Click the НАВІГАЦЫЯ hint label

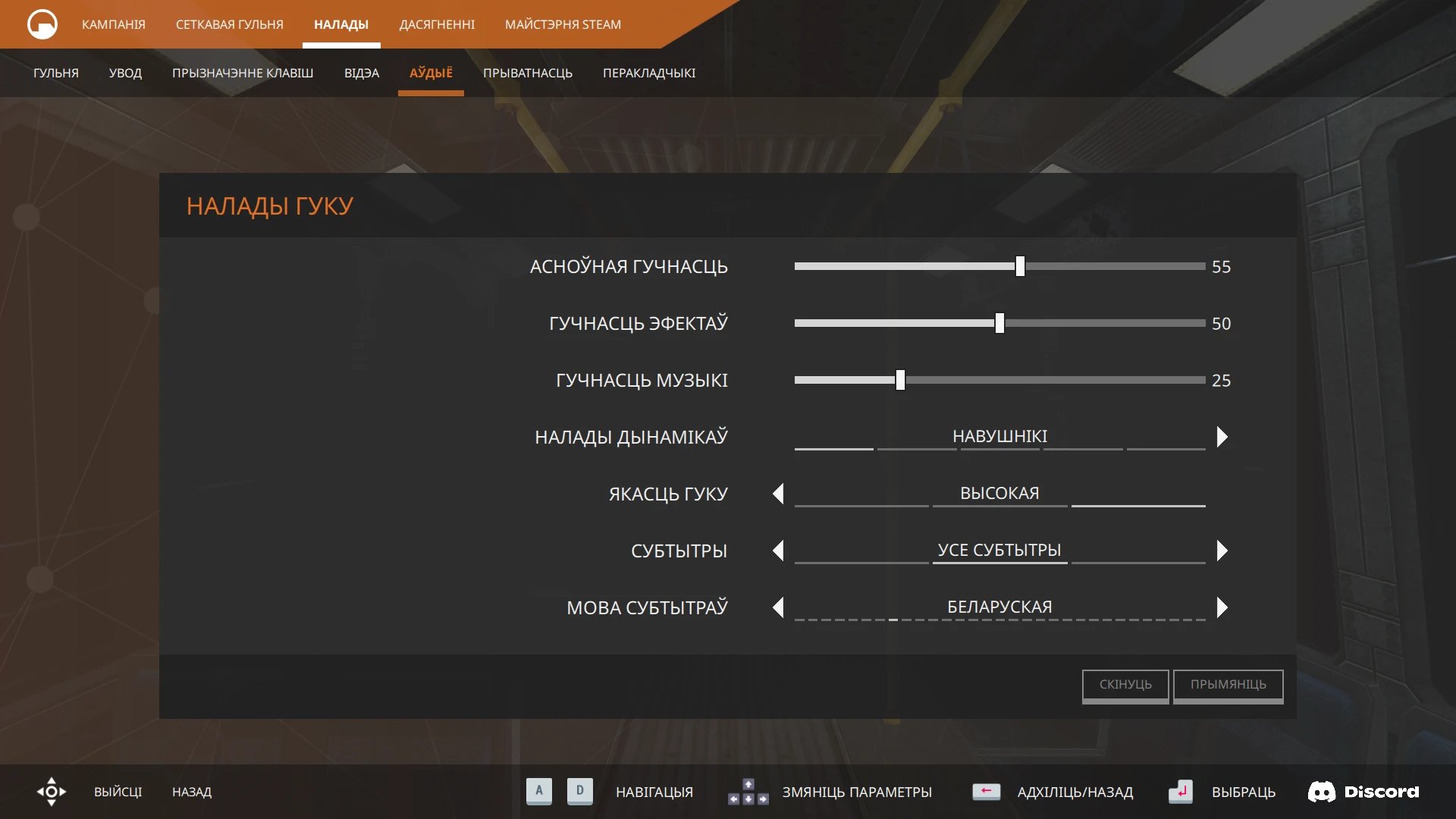(x=654, y=792)
